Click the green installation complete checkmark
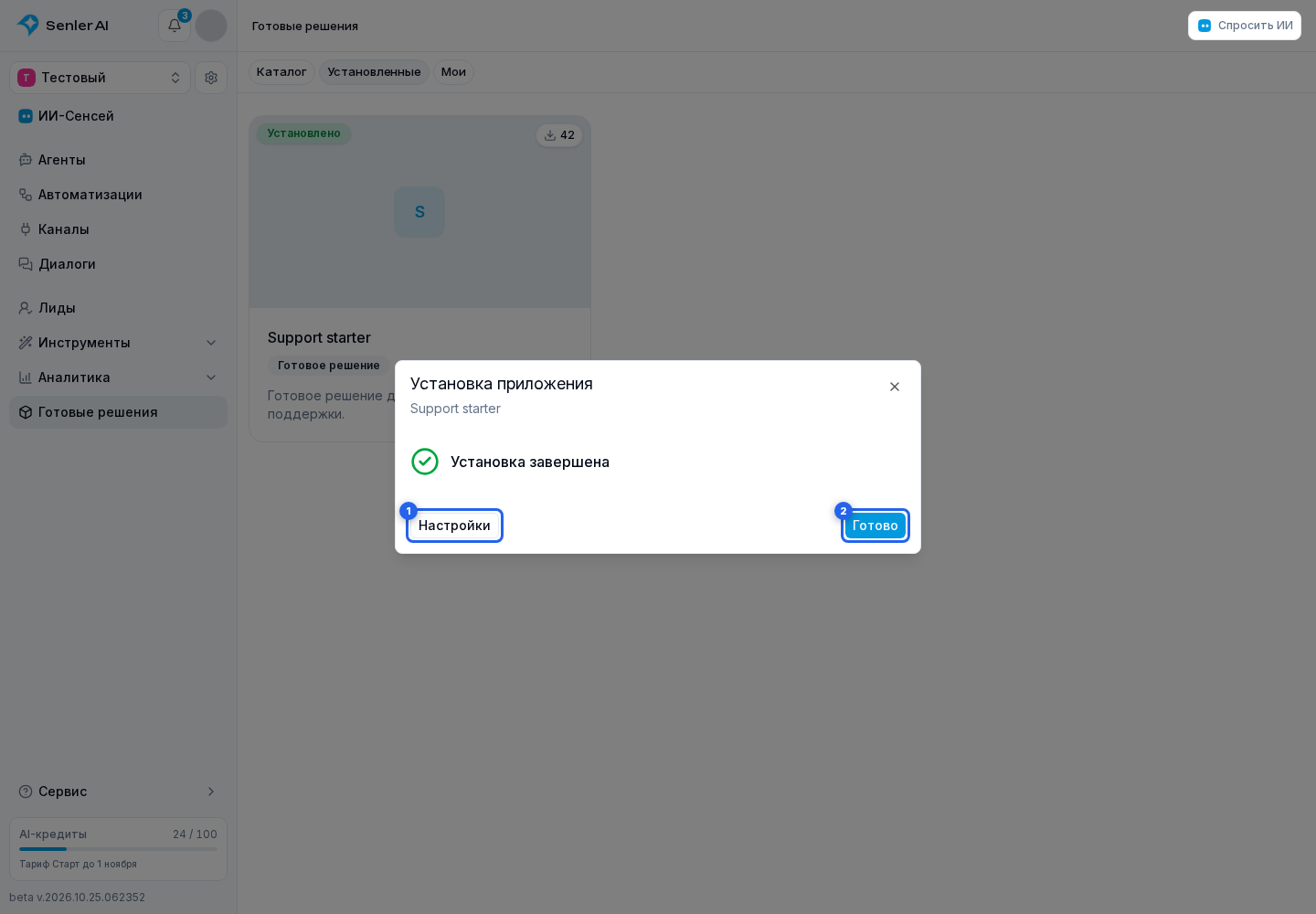 click(425, 462)
